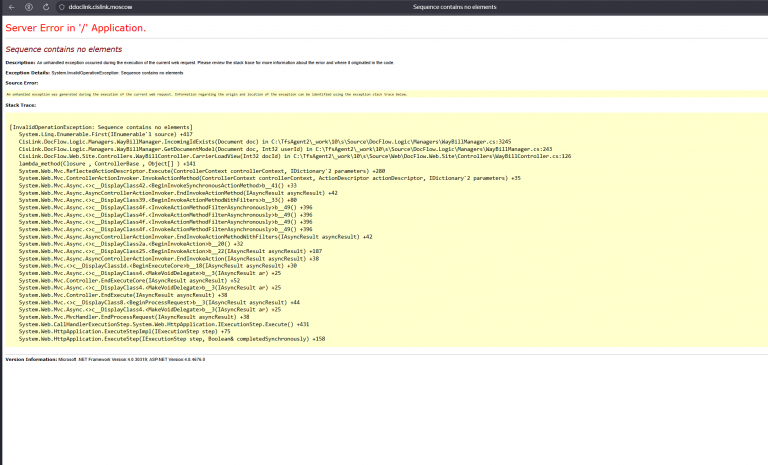Screen dimensions: 768x465
Task: Click the 'CallHandlerExecutionStep' stack line
Action: (x=164, y=324)
